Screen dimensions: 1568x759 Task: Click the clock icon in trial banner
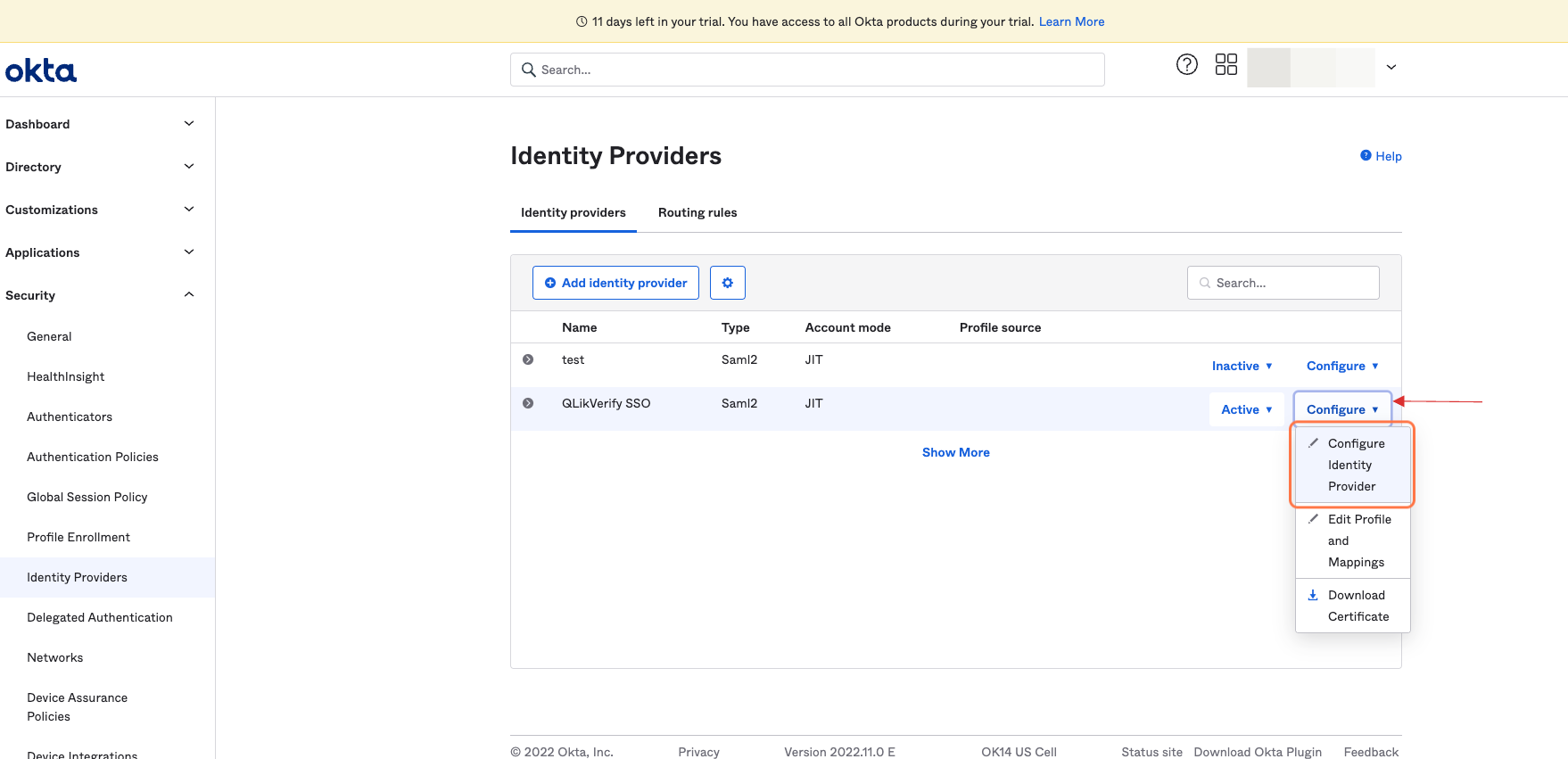[582, 21]
